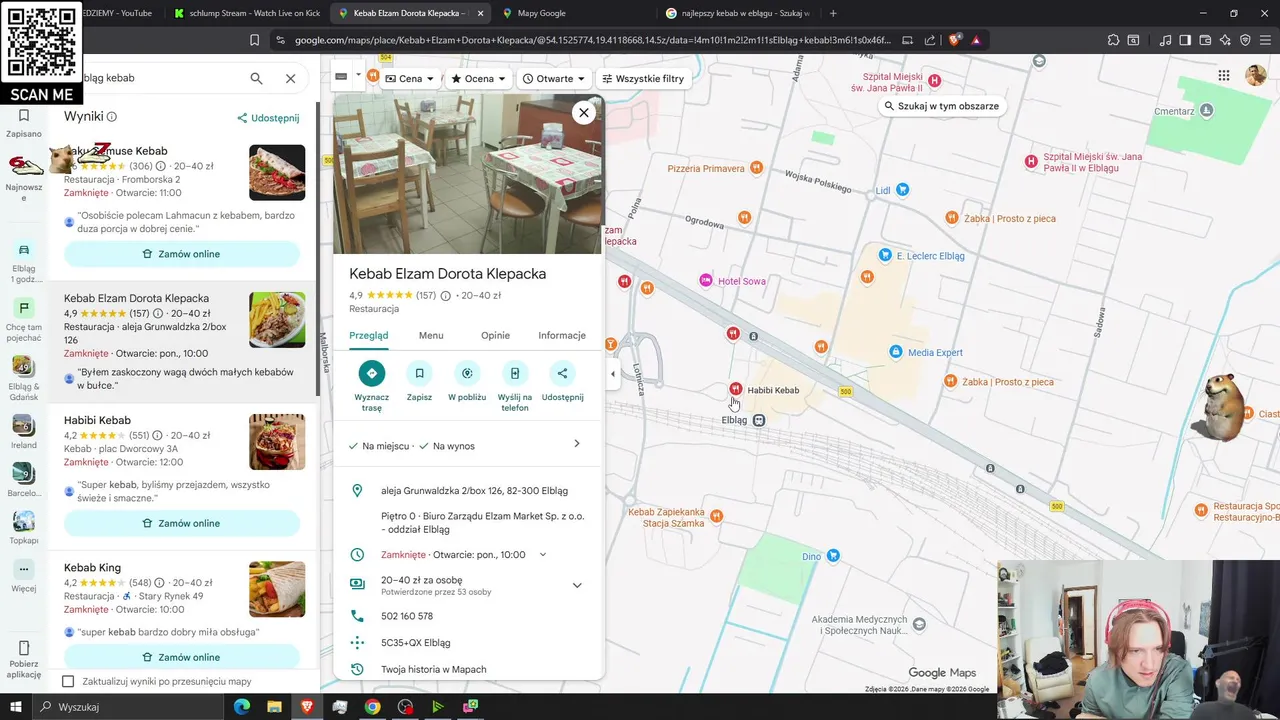Screen dimensions: 1280x720
Task: Open the Otwarte hours filter dropdown
Action: [554, 79]
